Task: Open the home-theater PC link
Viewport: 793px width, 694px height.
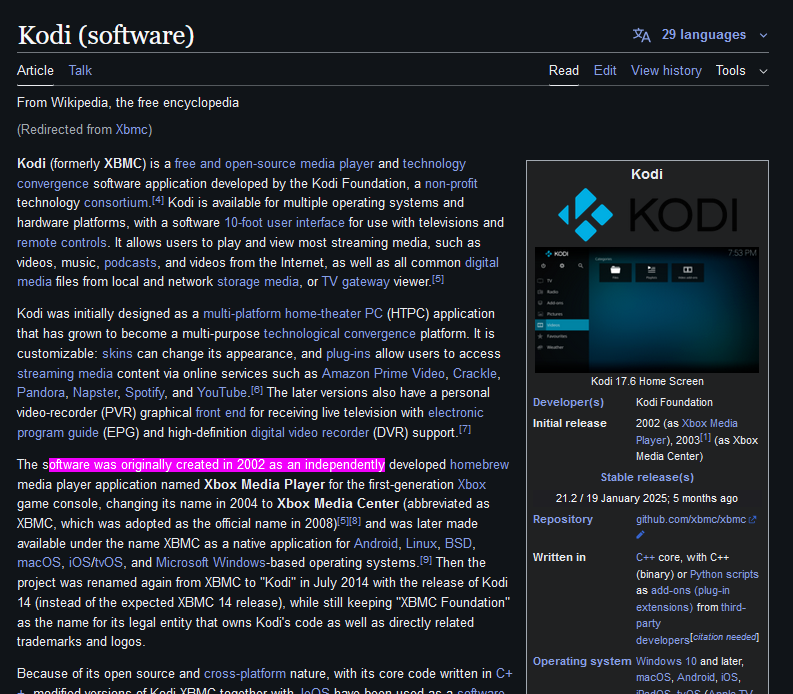Action: 334,314
